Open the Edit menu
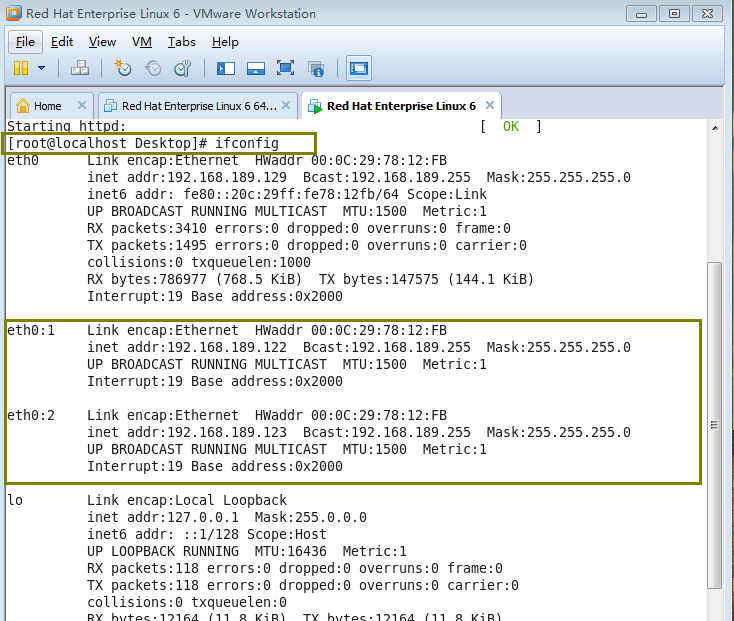Image resolution: width=734 pixels, height=621 pixels. click(62, 42)
